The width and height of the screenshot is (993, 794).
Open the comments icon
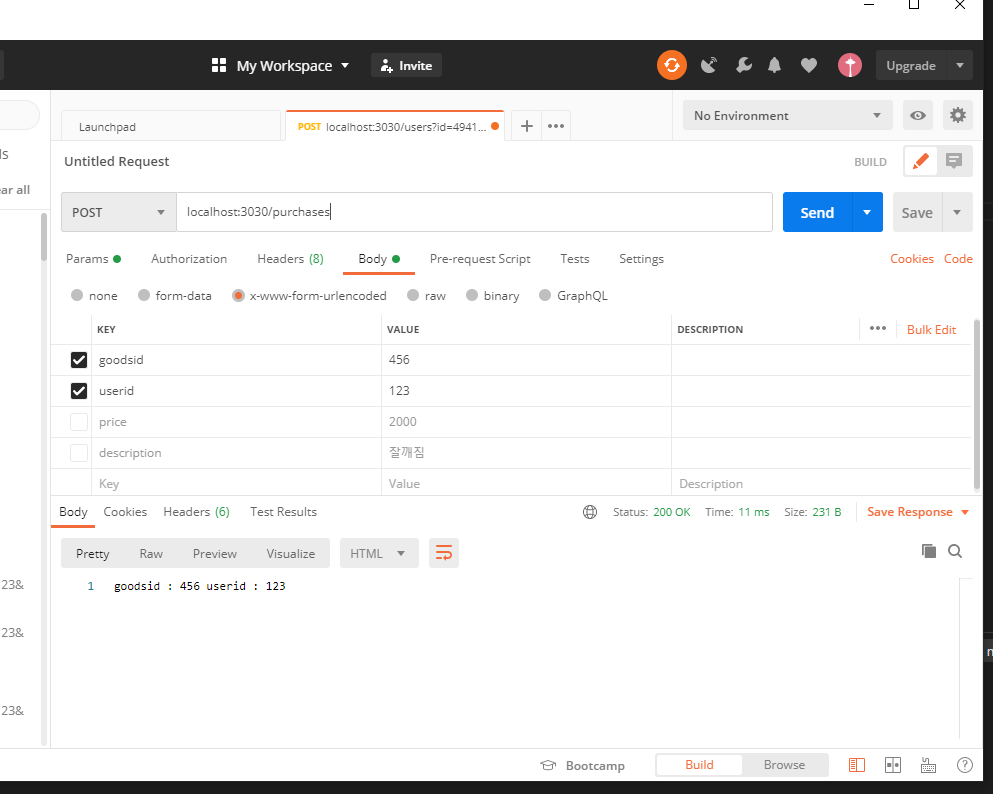coord(954,161)
